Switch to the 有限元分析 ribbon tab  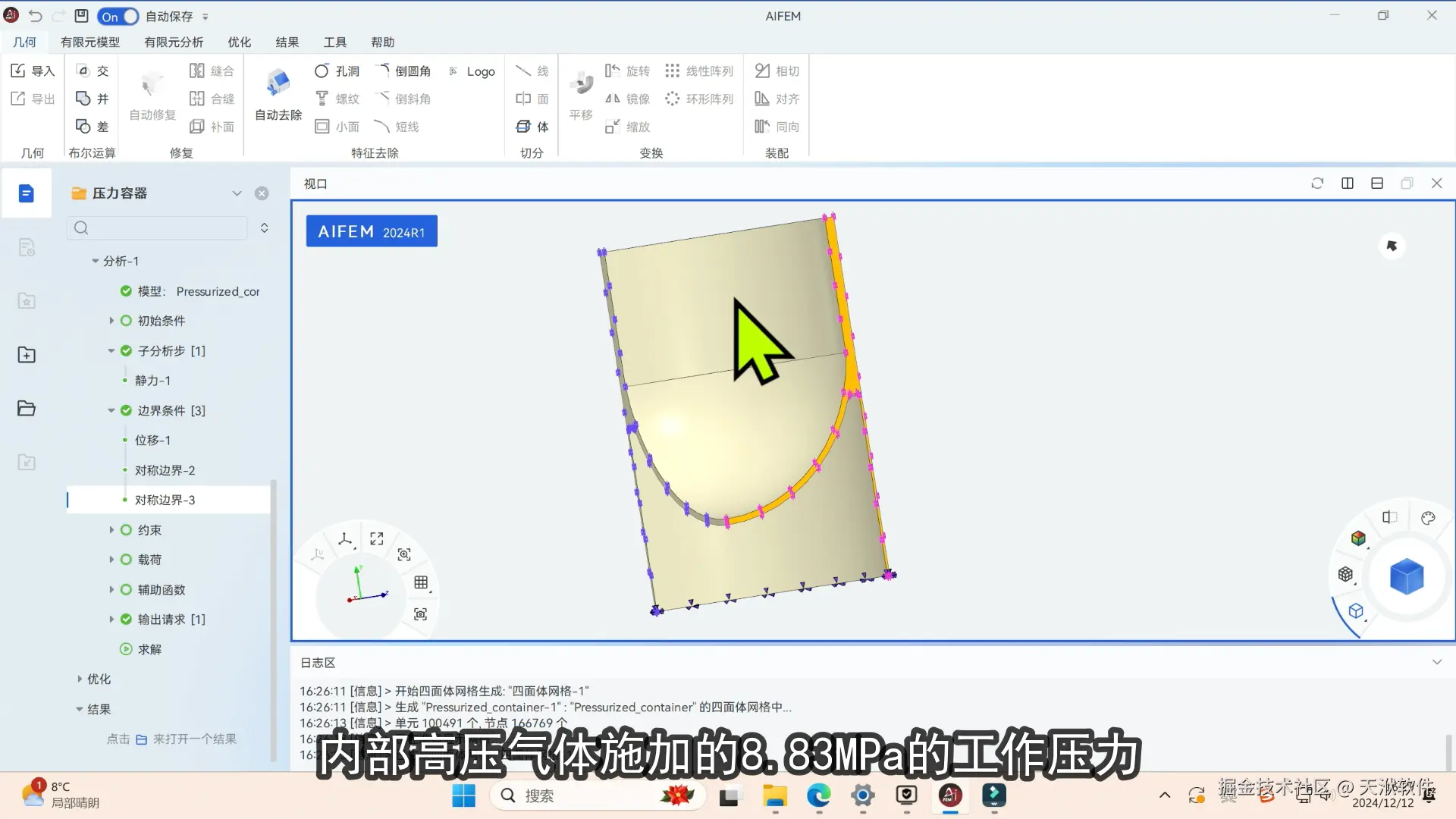[x=174, y=42]
